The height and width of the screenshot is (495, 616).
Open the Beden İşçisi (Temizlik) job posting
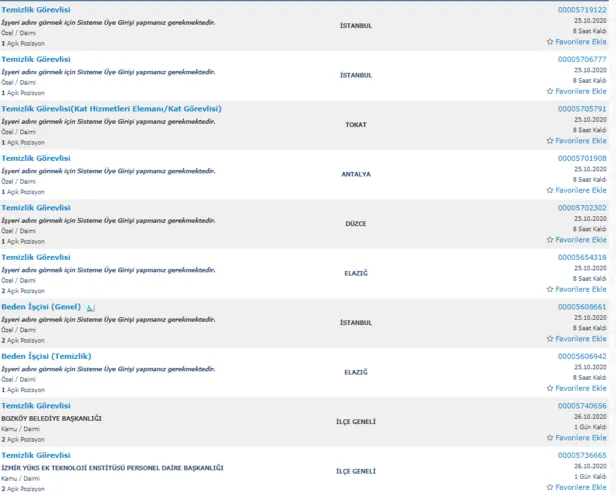[x=46, y=356]
